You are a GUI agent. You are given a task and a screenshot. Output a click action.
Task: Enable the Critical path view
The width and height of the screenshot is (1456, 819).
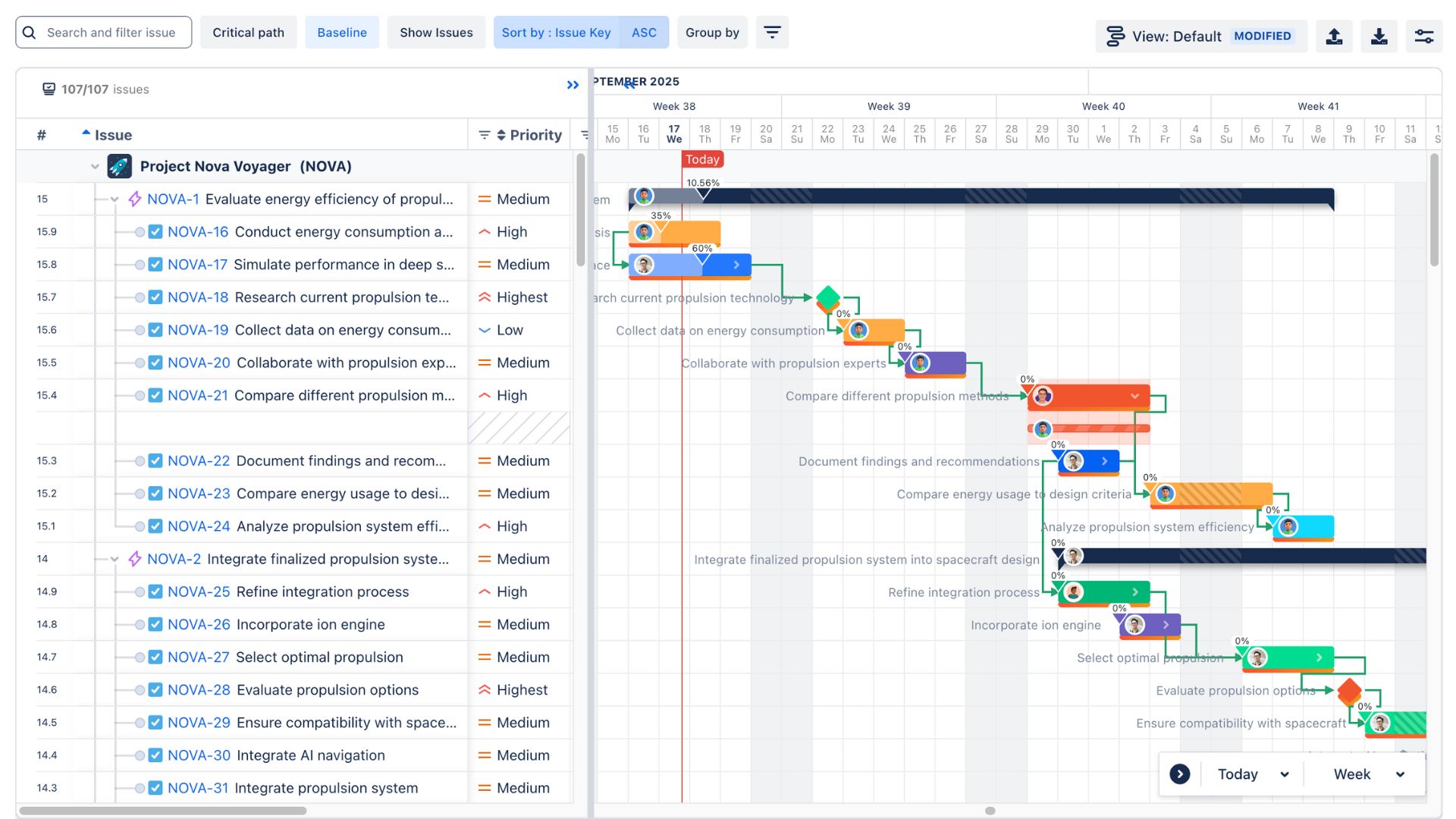248,32
